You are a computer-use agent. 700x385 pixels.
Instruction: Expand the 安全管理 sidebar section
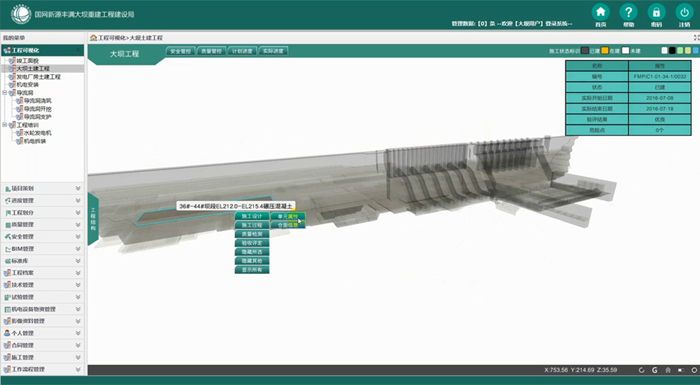[42, 237]
